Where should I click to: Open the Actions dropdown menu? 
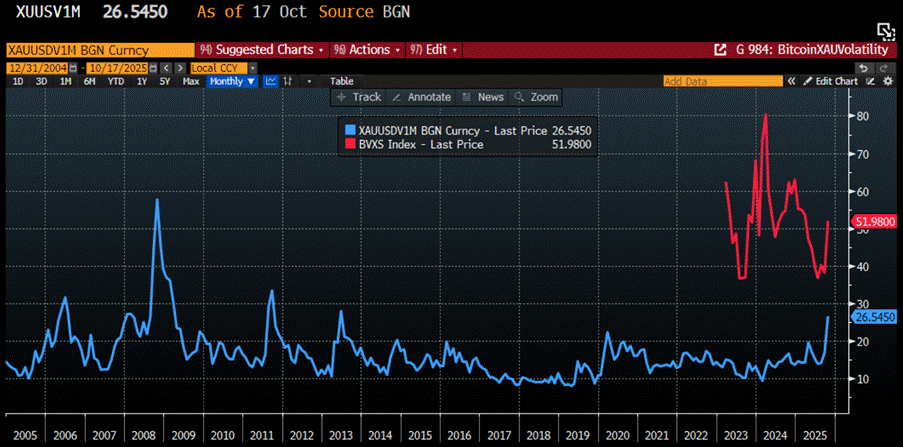click(x=367, y=50)
